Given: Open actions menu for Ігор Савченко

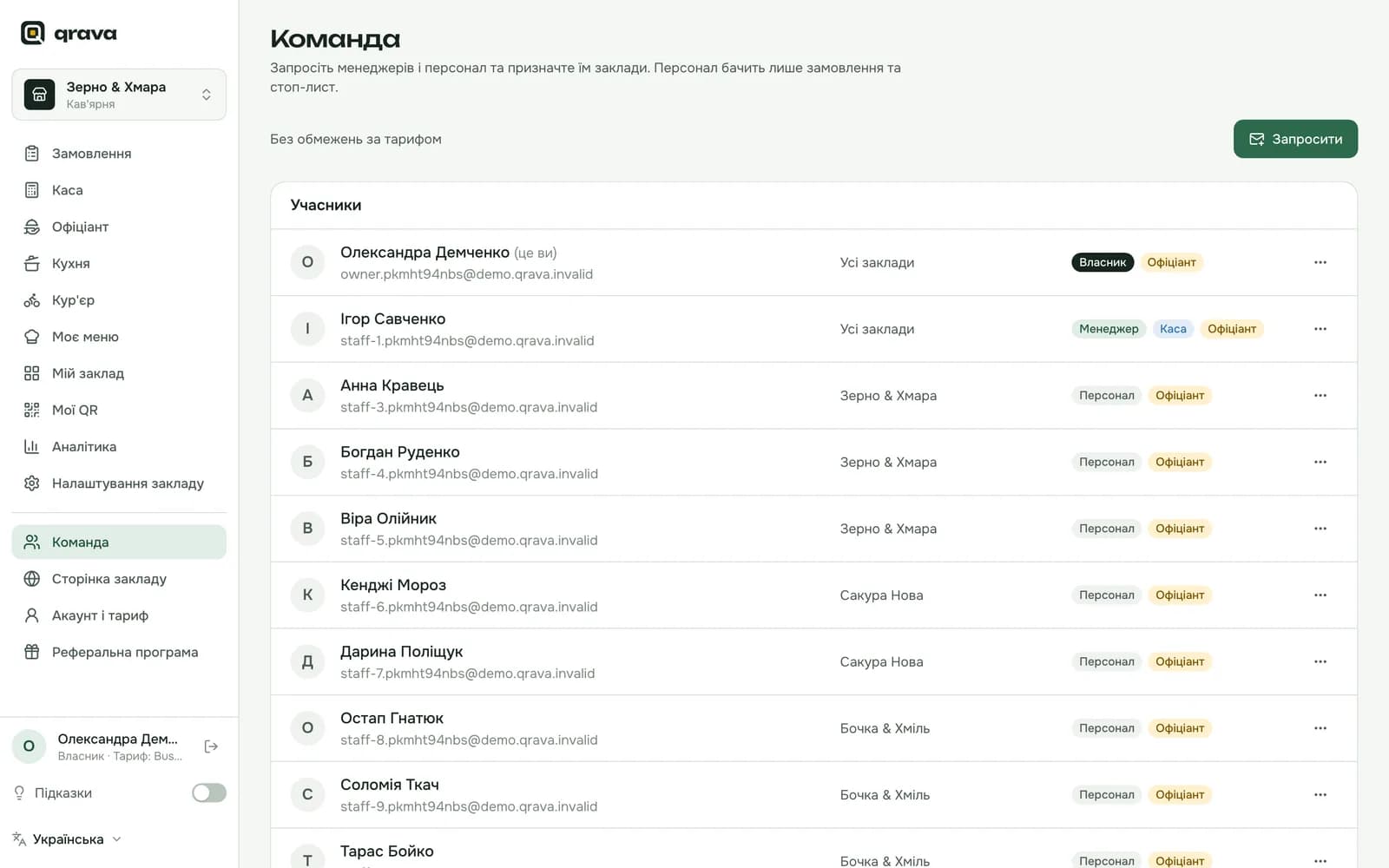Looking at the screenshot, I should [1320, 329].
